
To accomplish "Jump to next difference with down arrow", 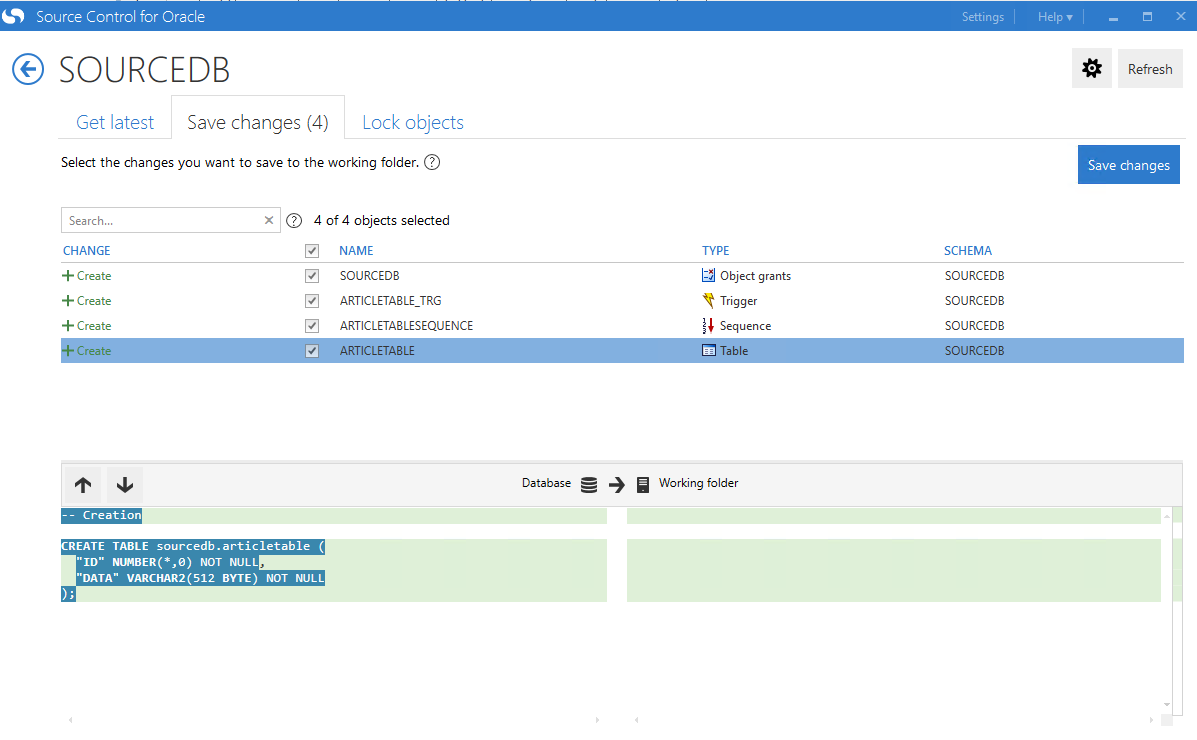I will 125,485.
